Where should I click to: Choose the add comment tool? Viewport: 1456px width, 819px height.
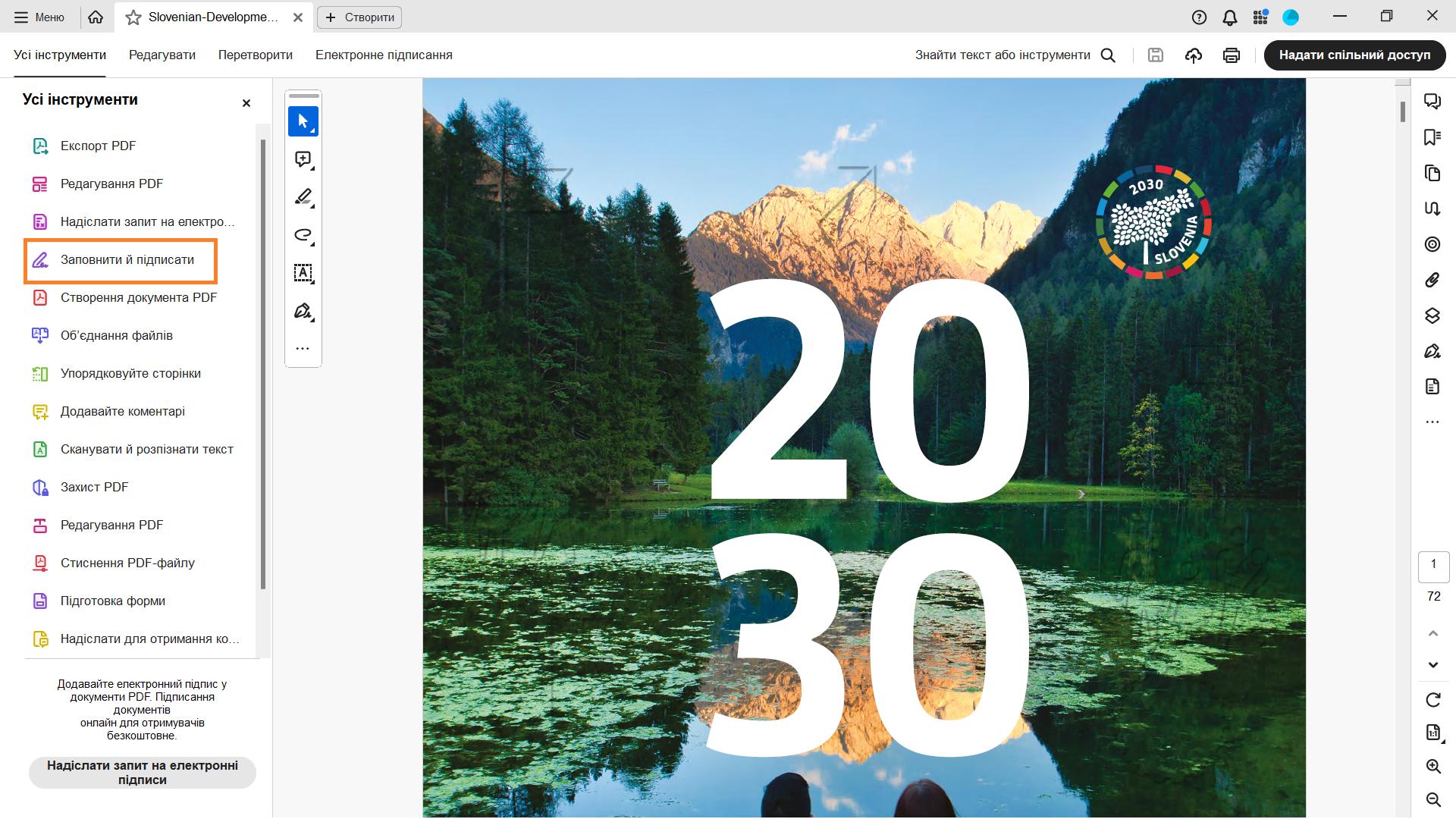point(303,159)
